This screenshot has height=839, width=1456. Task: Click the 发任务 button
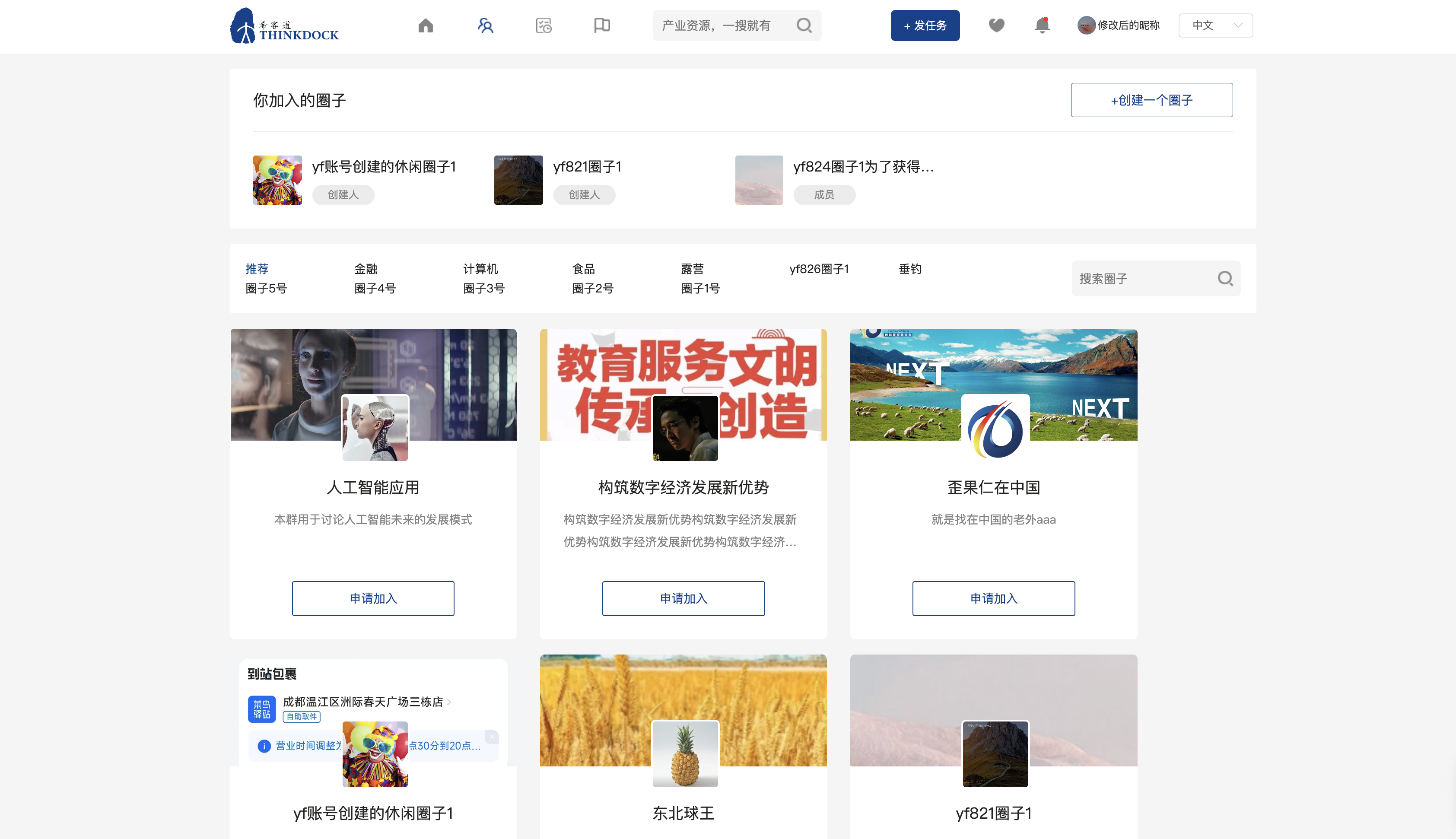point(925,25)
